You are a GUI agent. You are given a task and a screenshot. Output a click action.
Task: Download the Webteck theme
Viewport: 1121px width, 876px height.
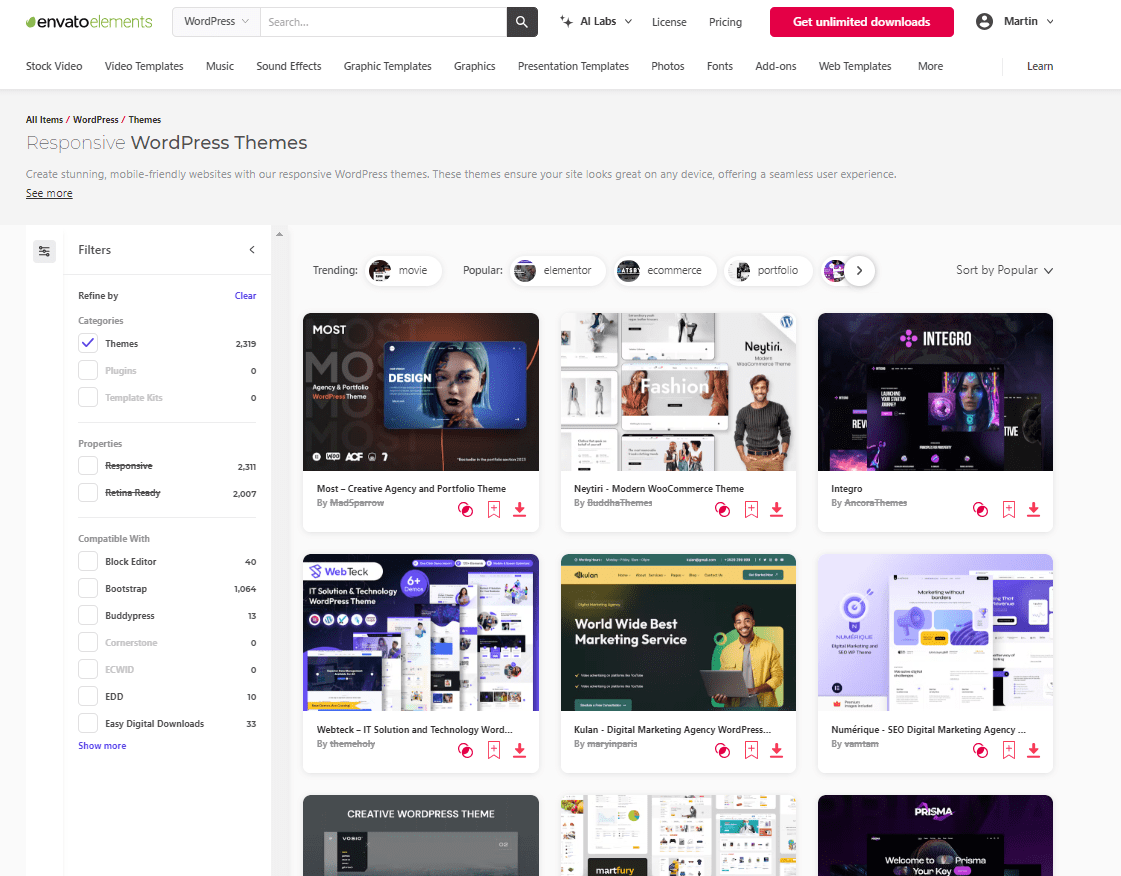pyautogui.click(x=519, y=750)
